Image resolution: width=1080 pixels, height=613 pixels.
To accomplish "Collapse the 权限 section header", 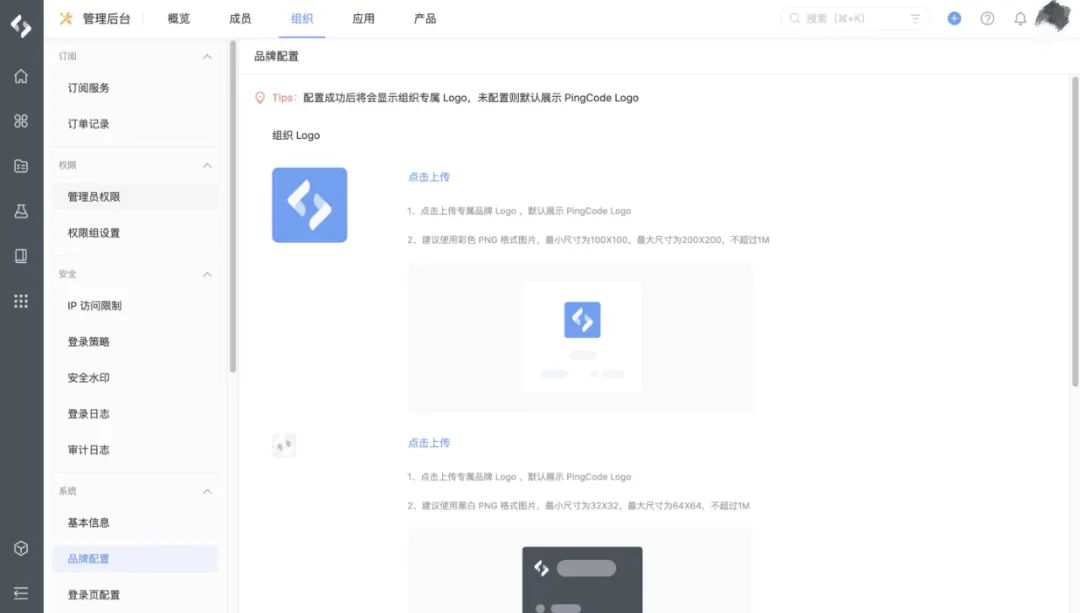I will [208, 165].
